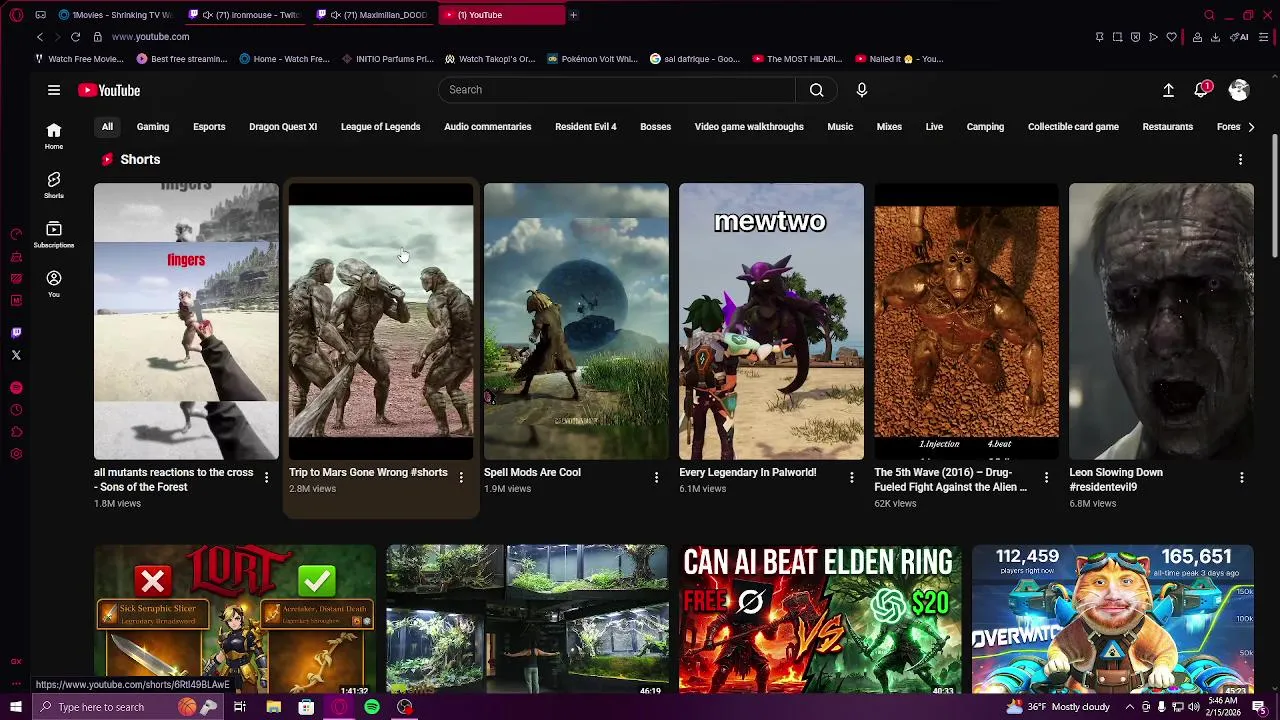Open Shorts from the YouTube sidebar
The image size is (1280, 720).
pos(54,185)
